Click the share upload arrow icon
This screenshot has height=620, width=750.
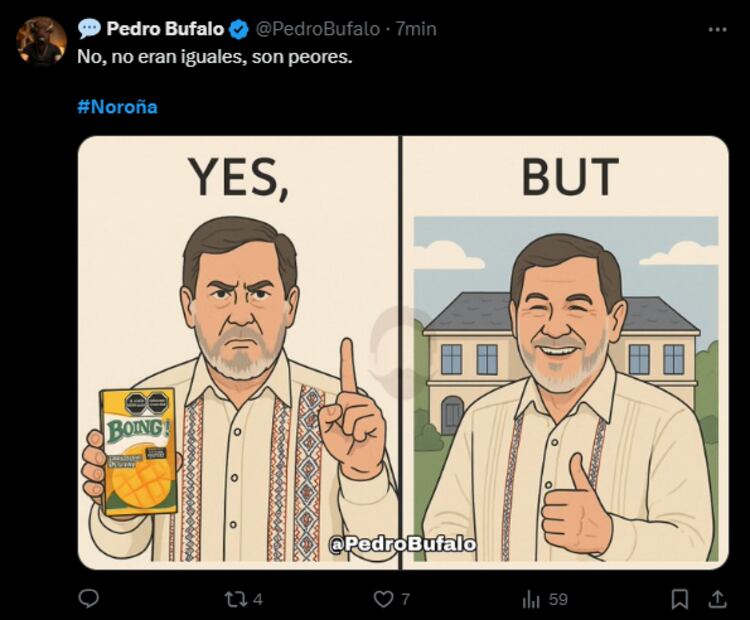click(x=717, y=598)
